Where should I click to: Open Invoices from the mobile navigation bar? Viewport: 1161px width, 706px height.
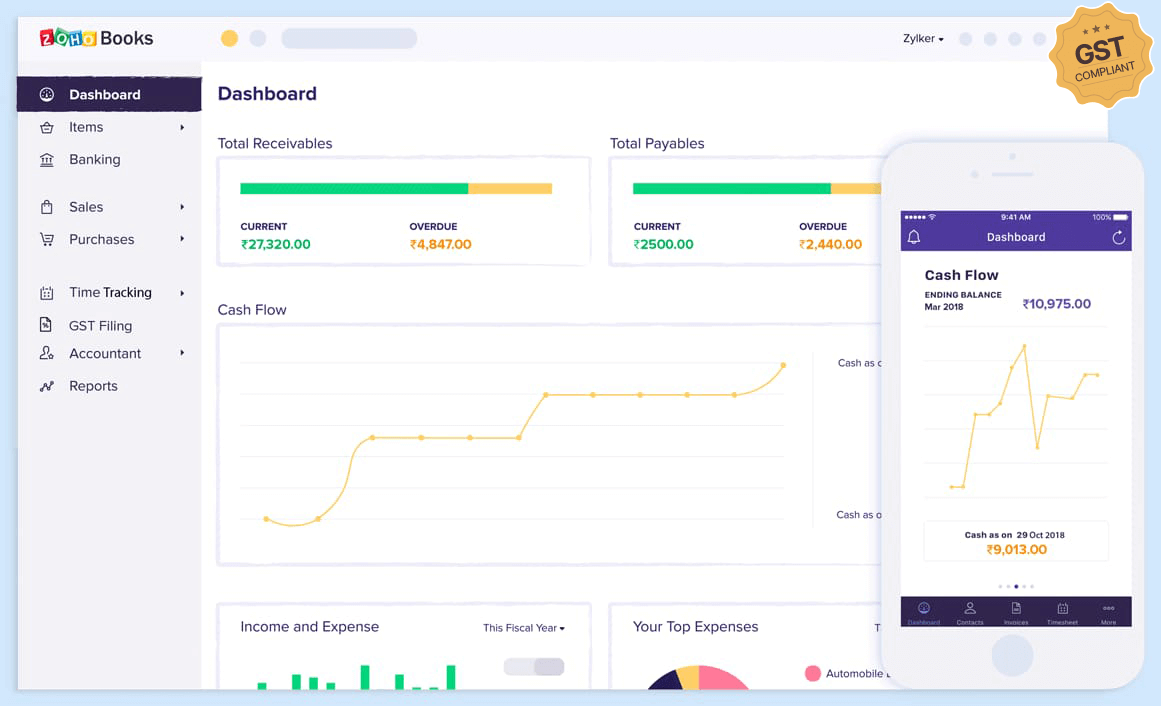tap(1015, 611)
